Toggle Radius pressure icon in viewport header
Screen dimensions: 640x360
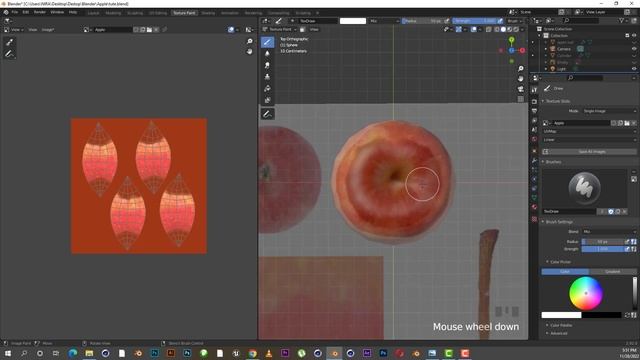[447, 21]
